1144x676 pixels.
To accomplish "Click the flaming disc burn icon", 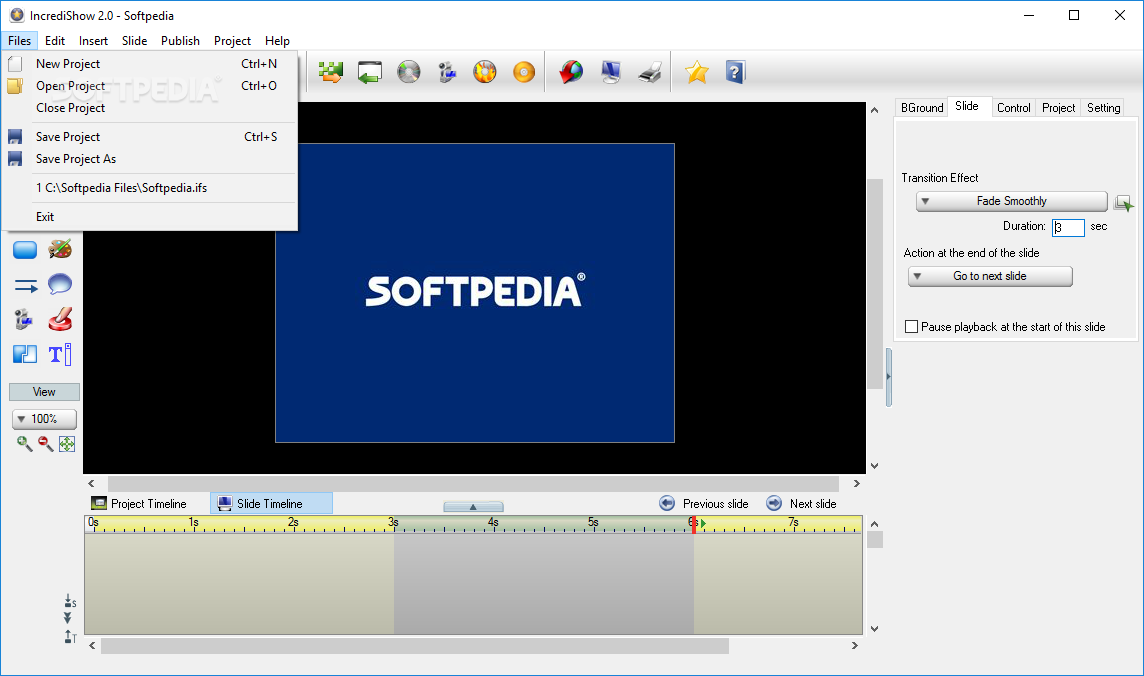I will (x=485, y=72).
